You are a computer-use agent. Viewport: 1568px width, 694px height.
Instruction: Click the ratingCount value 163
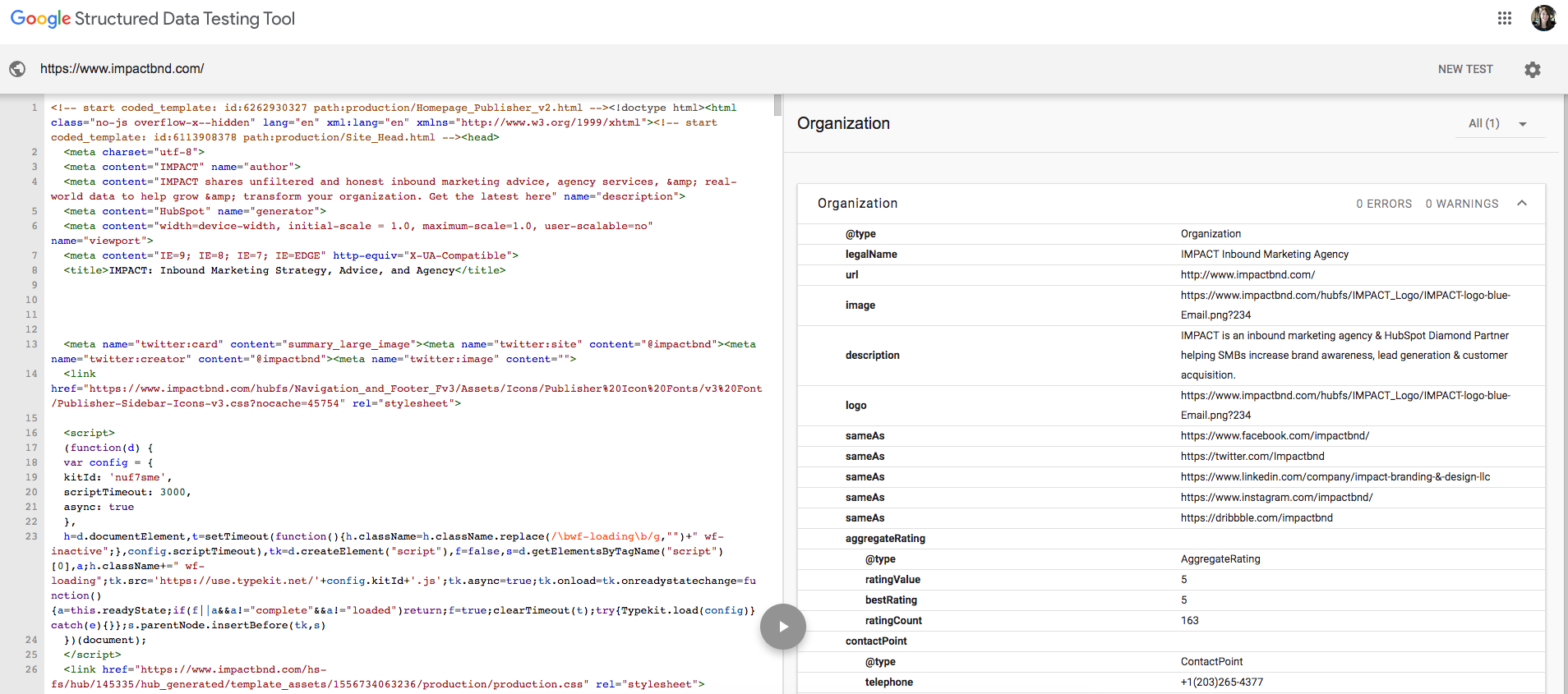(1189, 621)
